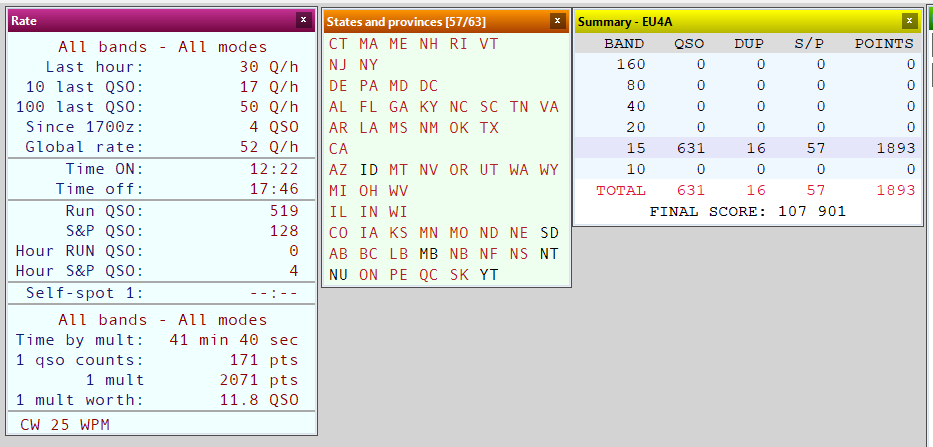Click the FINAL SCORE value line

747,211
